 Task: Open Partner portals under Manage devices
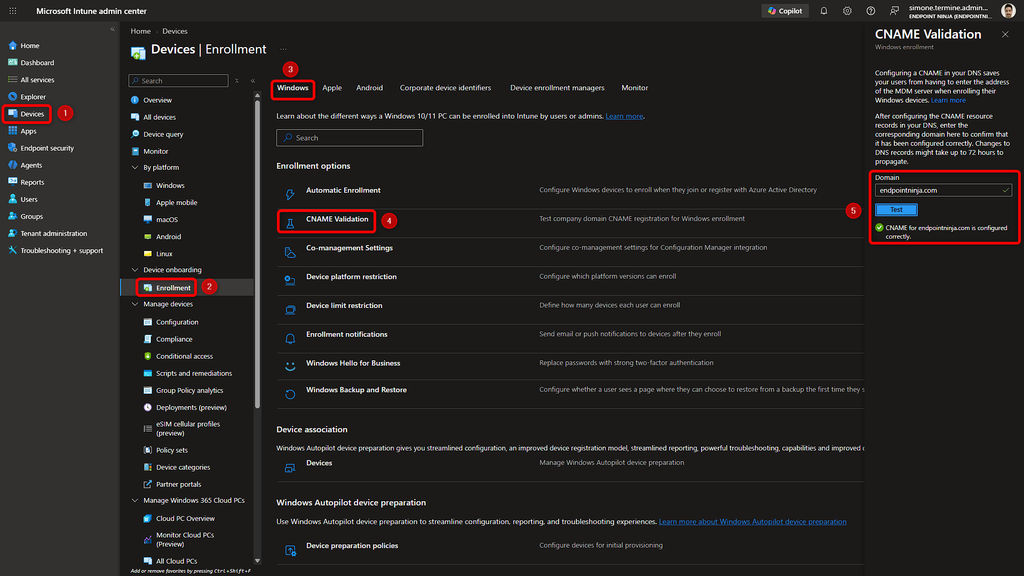tap(178, 484)
